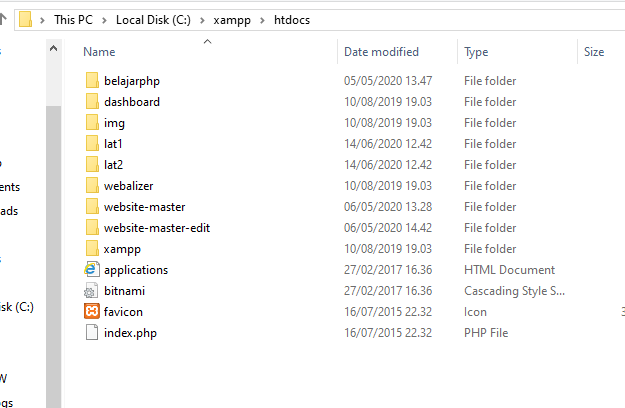Select the bitnami file name
This screenshot has height=408, width=625.
click(124, 291)
